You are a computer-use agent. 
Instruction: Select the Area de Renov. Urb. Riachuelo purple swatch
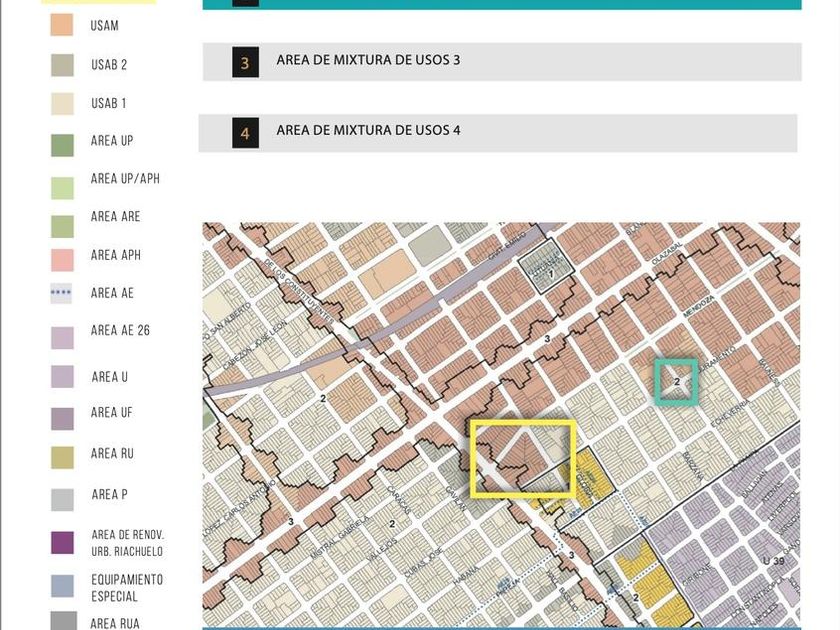point(62,543)
